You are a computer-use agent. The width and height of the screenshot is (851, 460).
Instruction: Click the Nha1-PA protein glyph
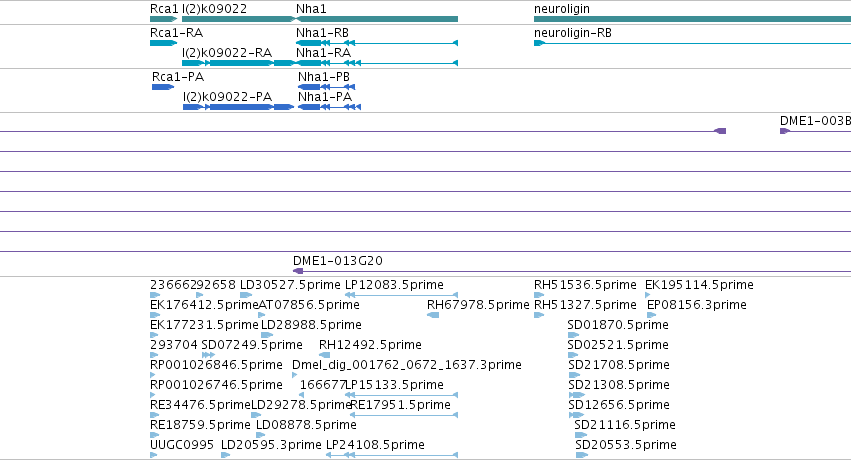[x=329, y=107]
